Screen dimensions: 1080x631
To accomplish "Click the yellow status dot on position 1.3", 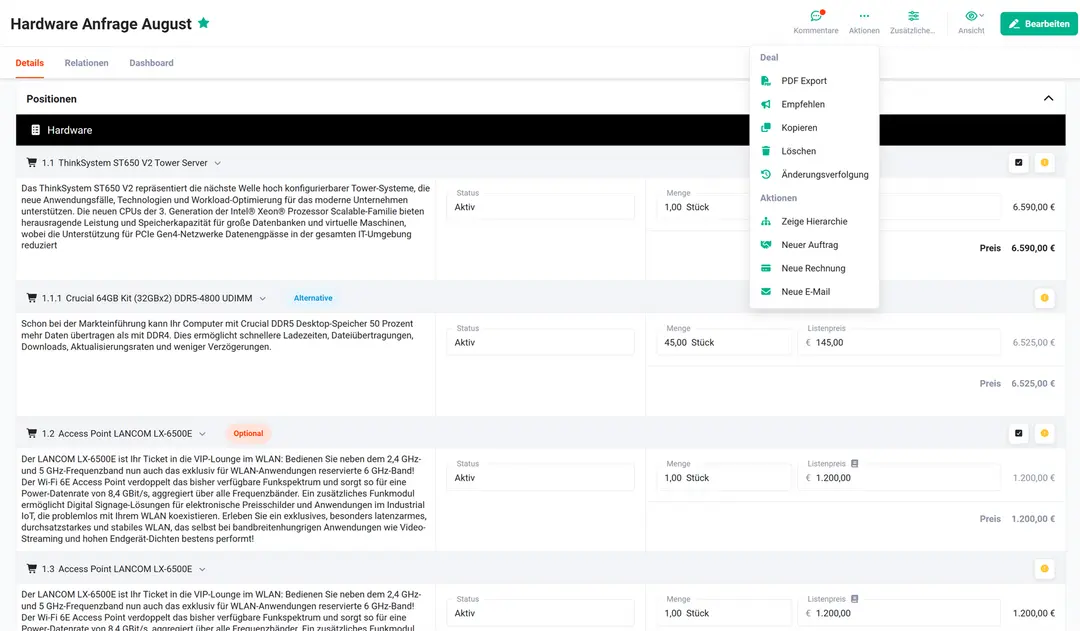I will coord(1044,568).
